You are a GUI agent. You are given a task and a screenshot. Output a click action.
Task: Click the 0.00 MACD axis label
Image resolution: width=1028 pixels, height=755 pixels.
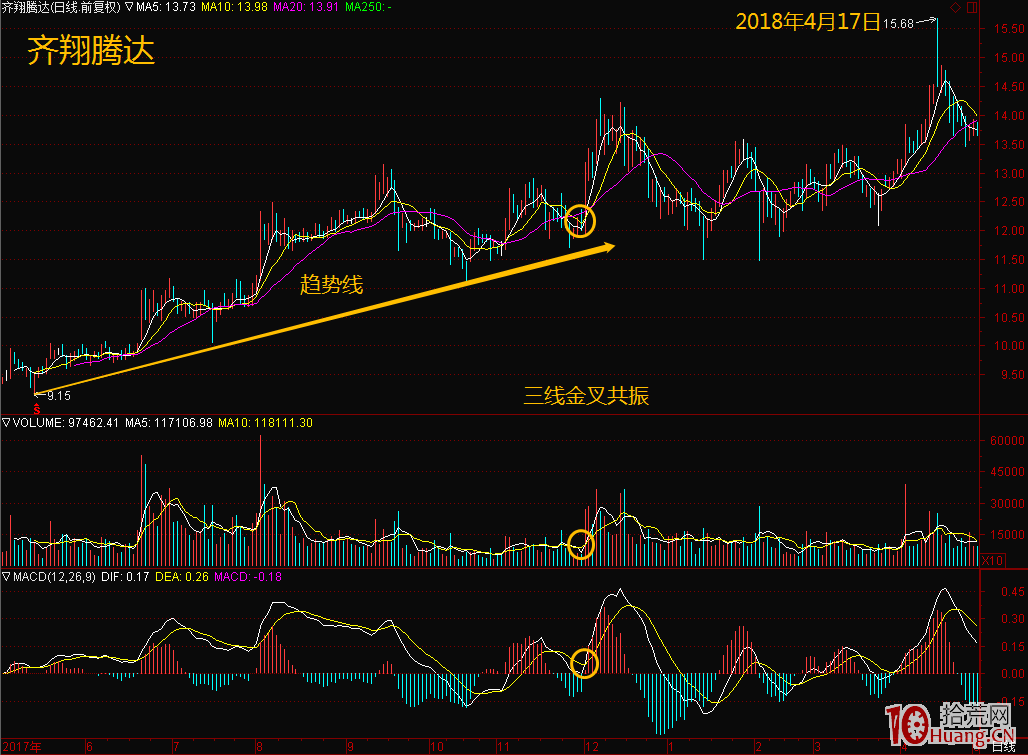pos(1012,673)
